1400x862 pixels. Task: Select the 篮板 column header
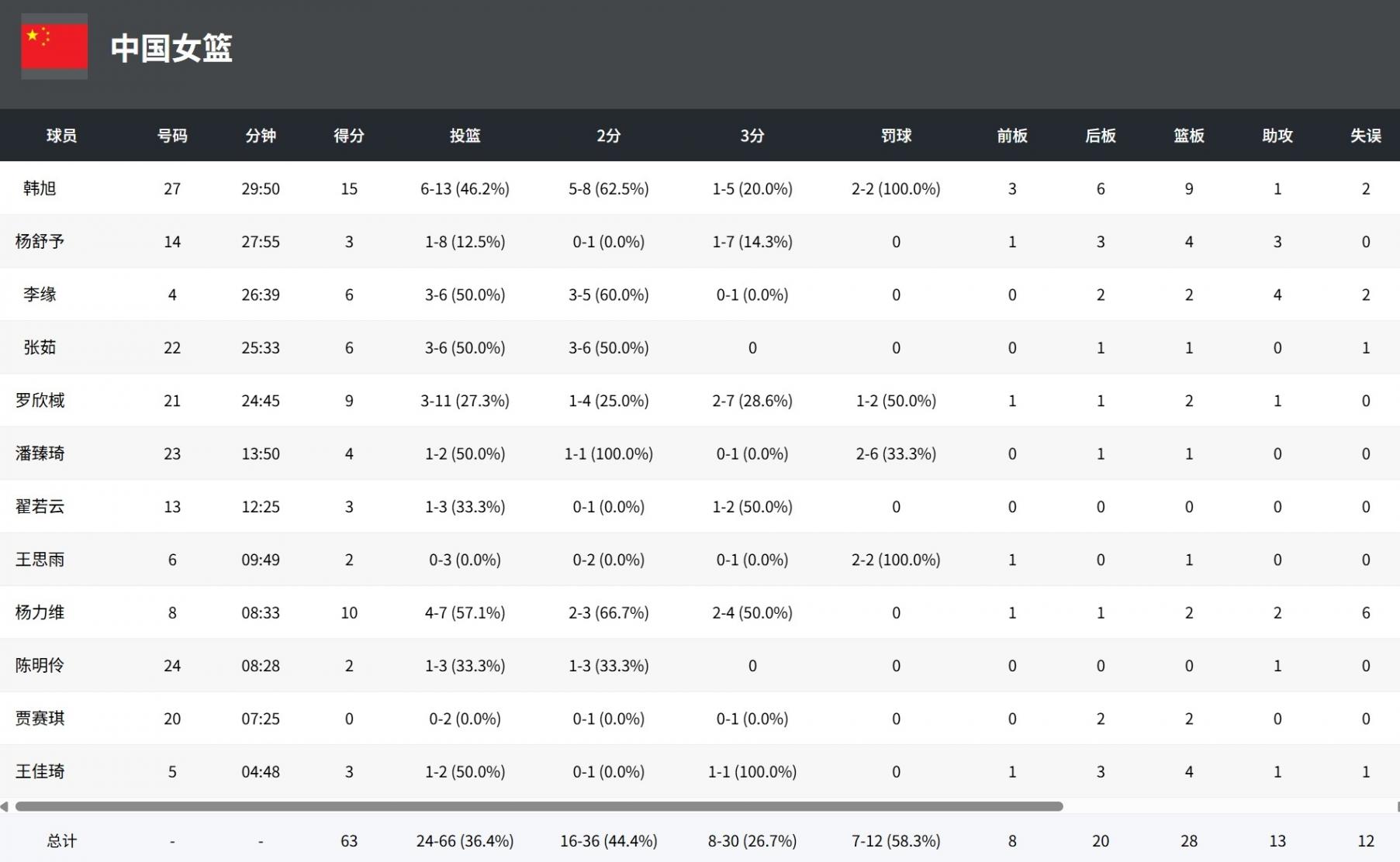(1188, 136)
